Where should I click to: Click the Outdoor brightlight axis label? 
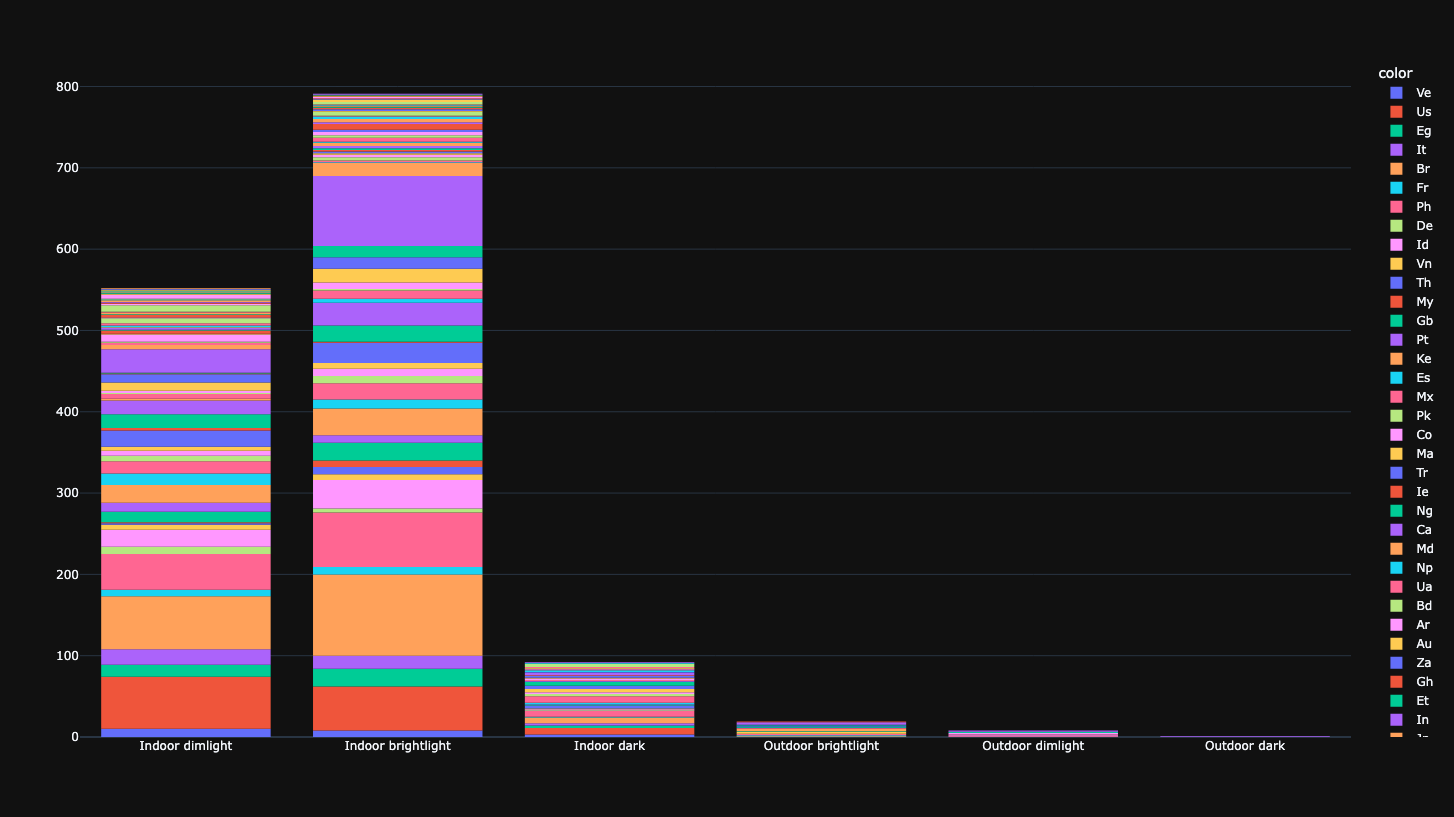(x=821, y=746)
